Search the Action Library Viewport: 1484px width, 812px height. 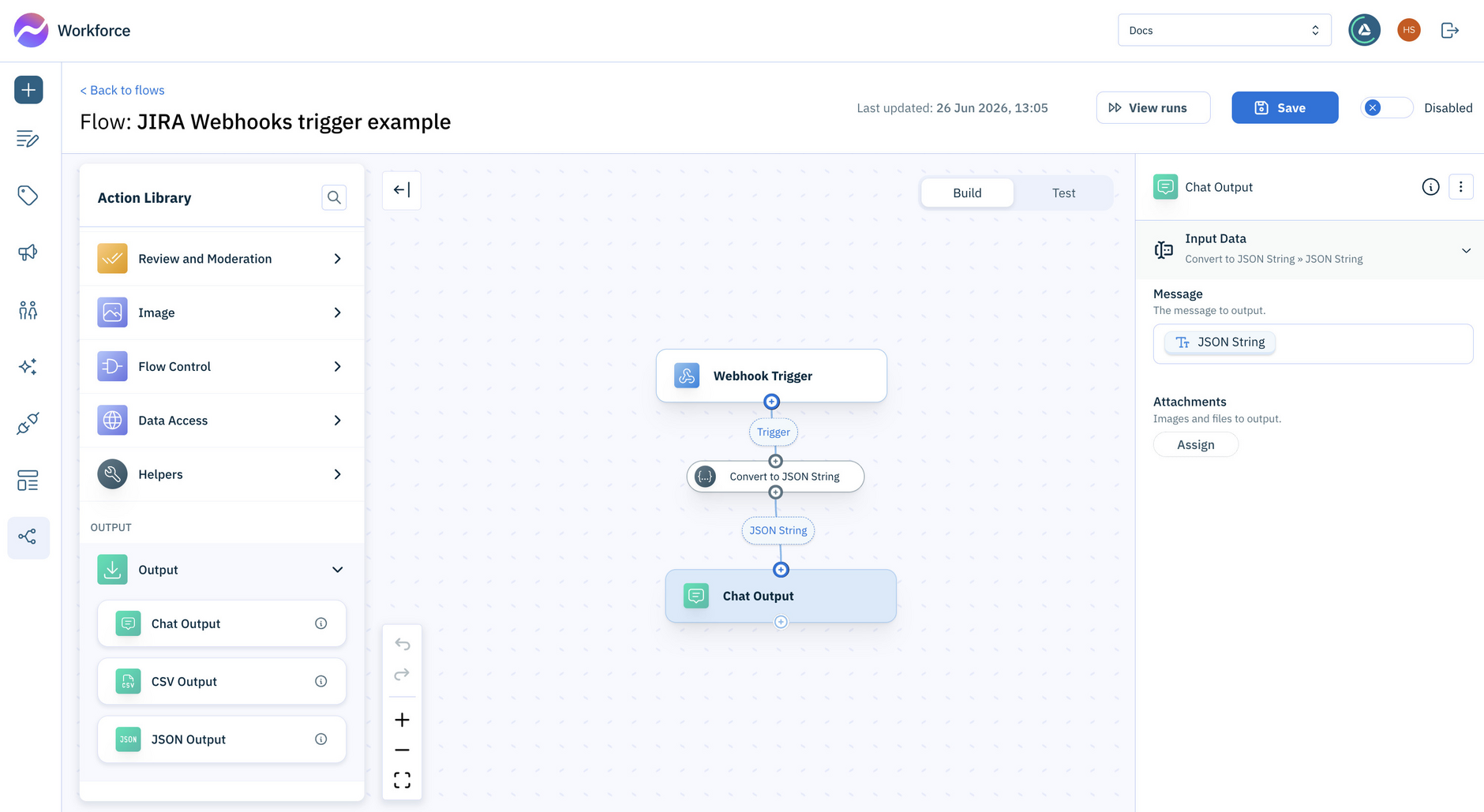tap(334, 197)
